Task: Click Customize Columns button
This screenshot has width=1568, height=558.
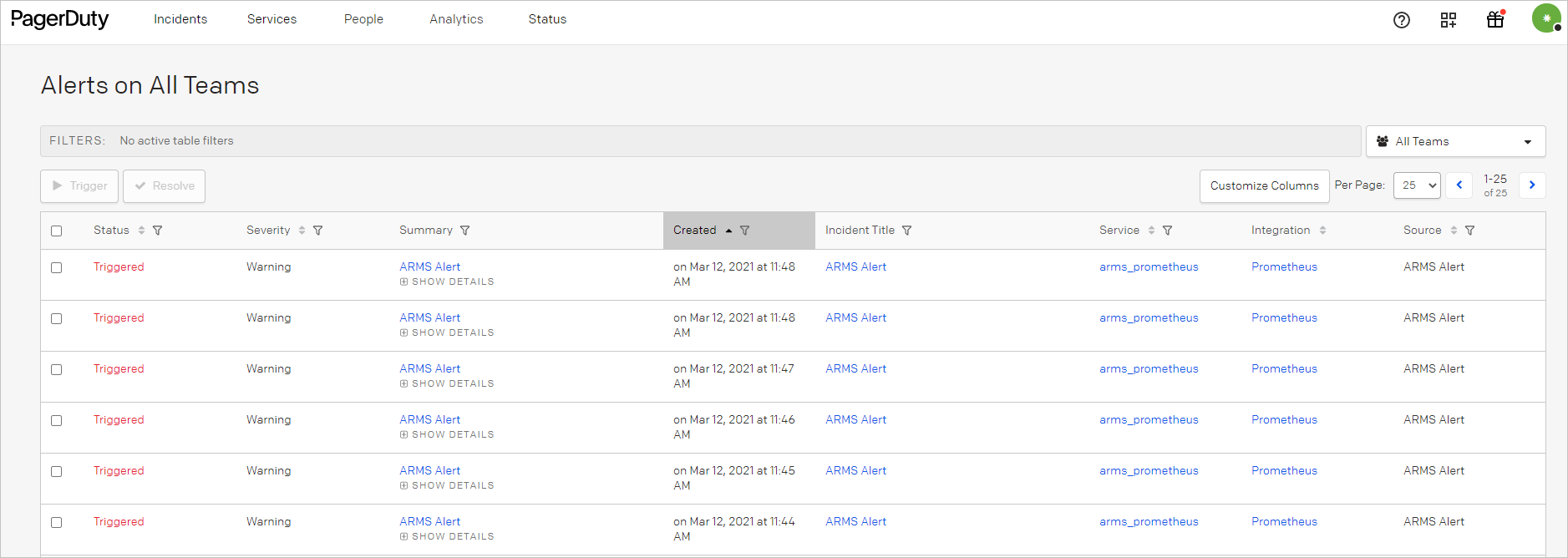Action: point(1264,186)
